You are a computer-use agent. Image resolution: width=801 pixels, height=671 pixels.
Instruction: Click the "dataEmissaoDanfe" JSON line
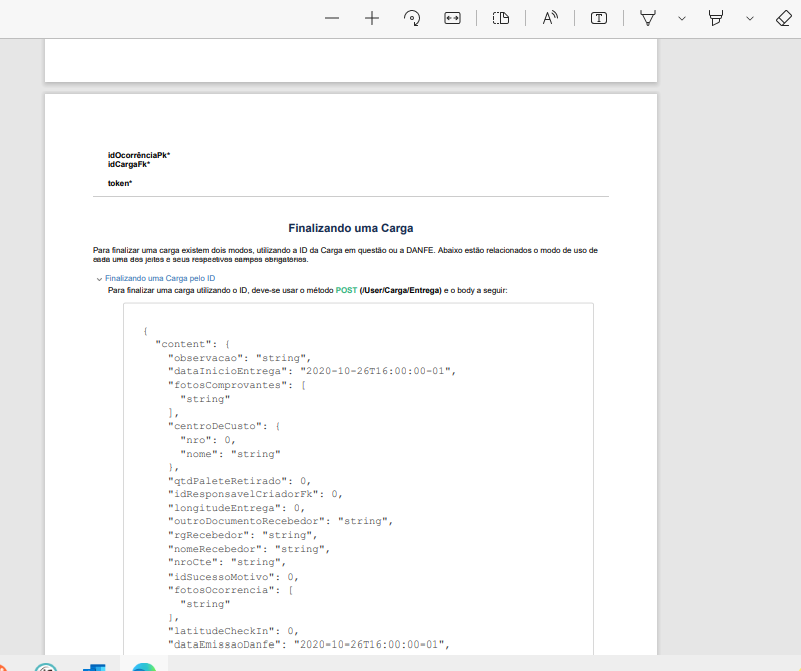tap(309, 645)
